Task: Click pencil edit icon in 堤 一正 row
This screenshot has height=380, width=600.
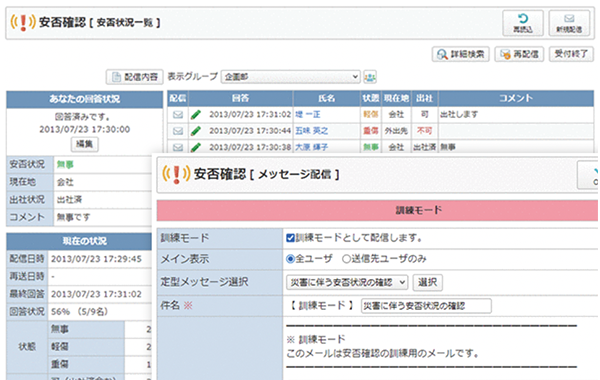Action: (x=196, y=114)
